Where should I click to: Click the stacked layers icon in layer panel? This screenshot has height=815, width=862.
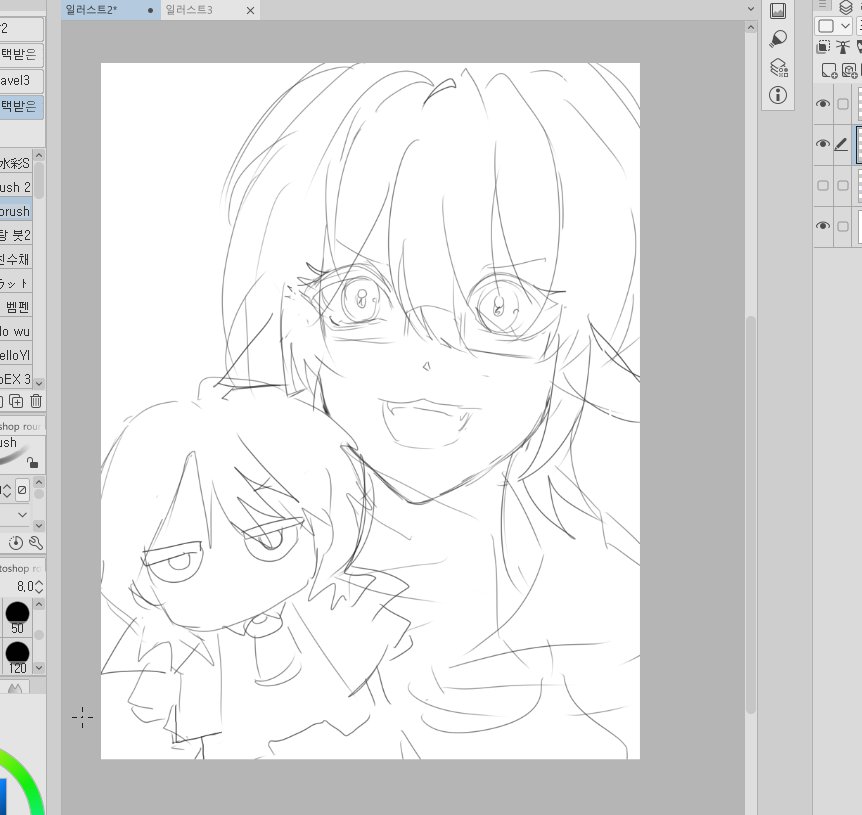click(x=846, y=7)
